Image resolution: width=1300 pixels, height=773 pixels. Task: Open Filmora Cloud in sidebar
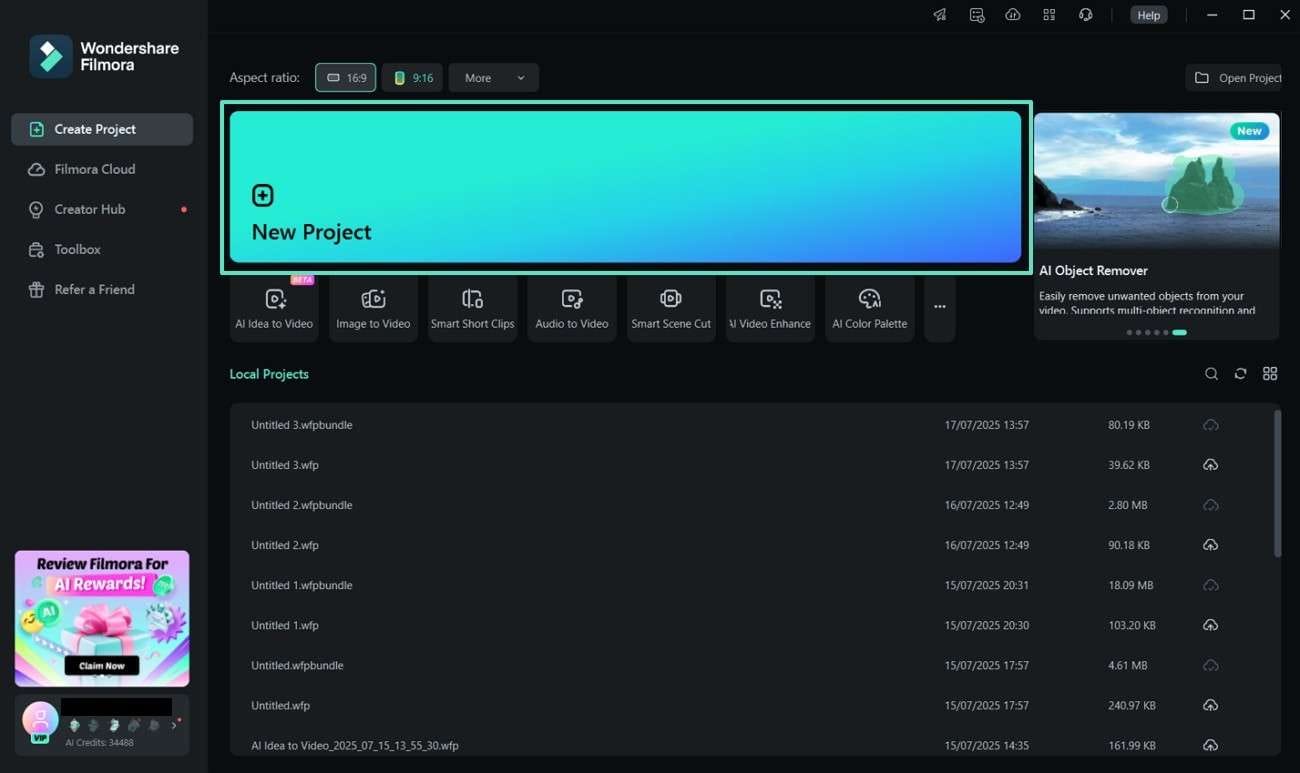[x=102, y=169]
